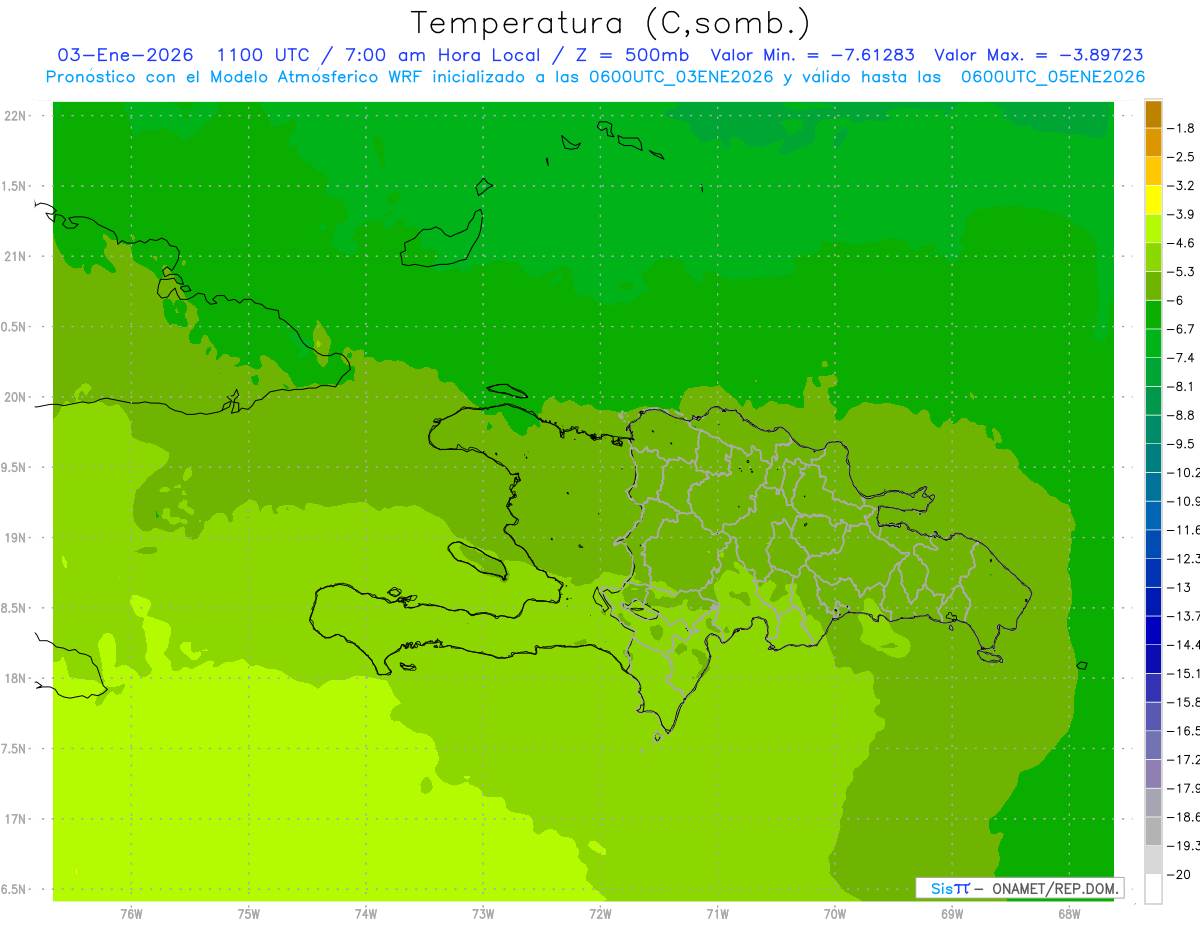Click the color bar segment between -6 and -6.7
Viewport: 1200px width, 927px height.
(x=1153, y=314)
